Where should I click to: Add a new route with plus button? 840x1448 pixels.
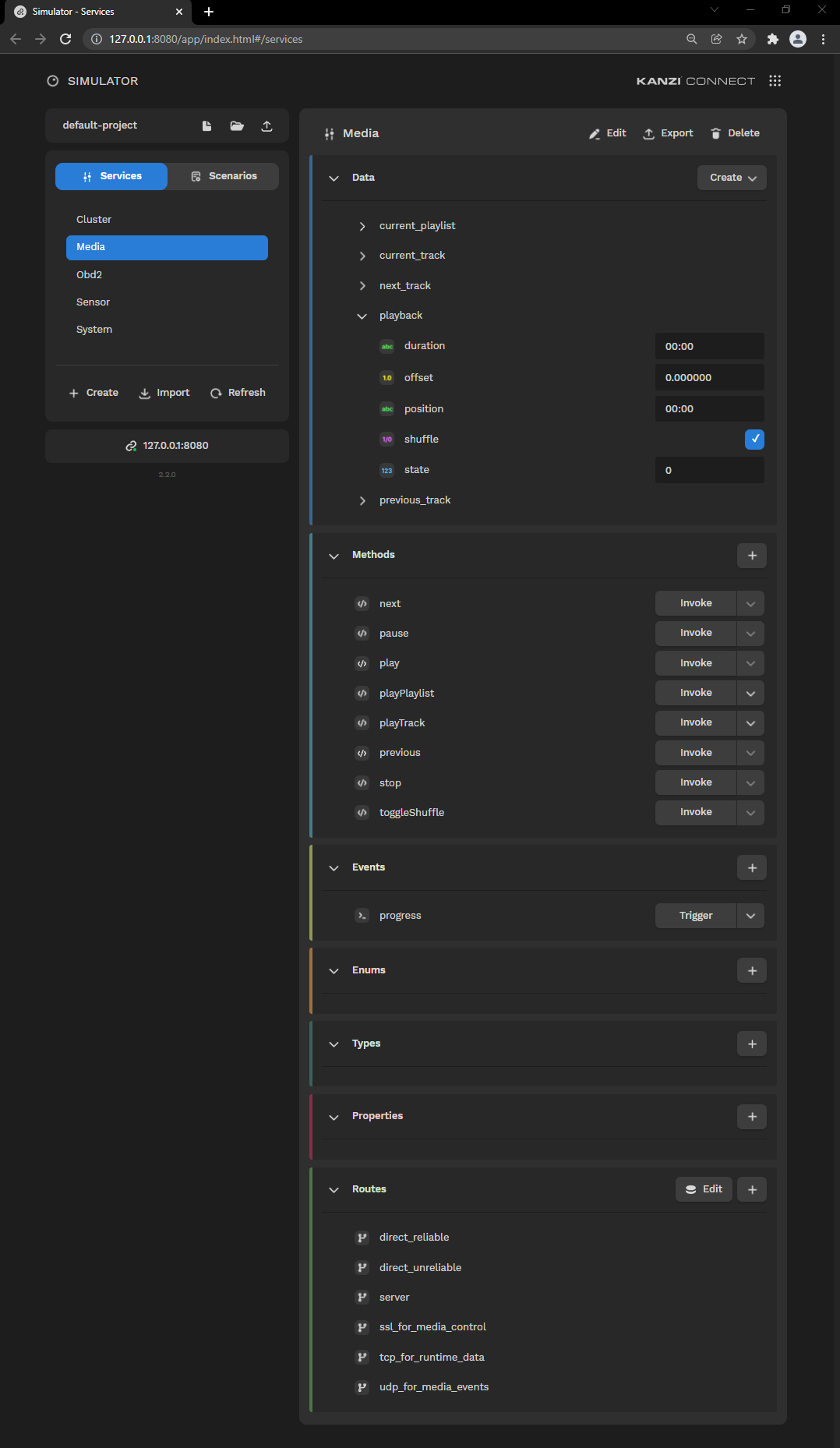752,1190
